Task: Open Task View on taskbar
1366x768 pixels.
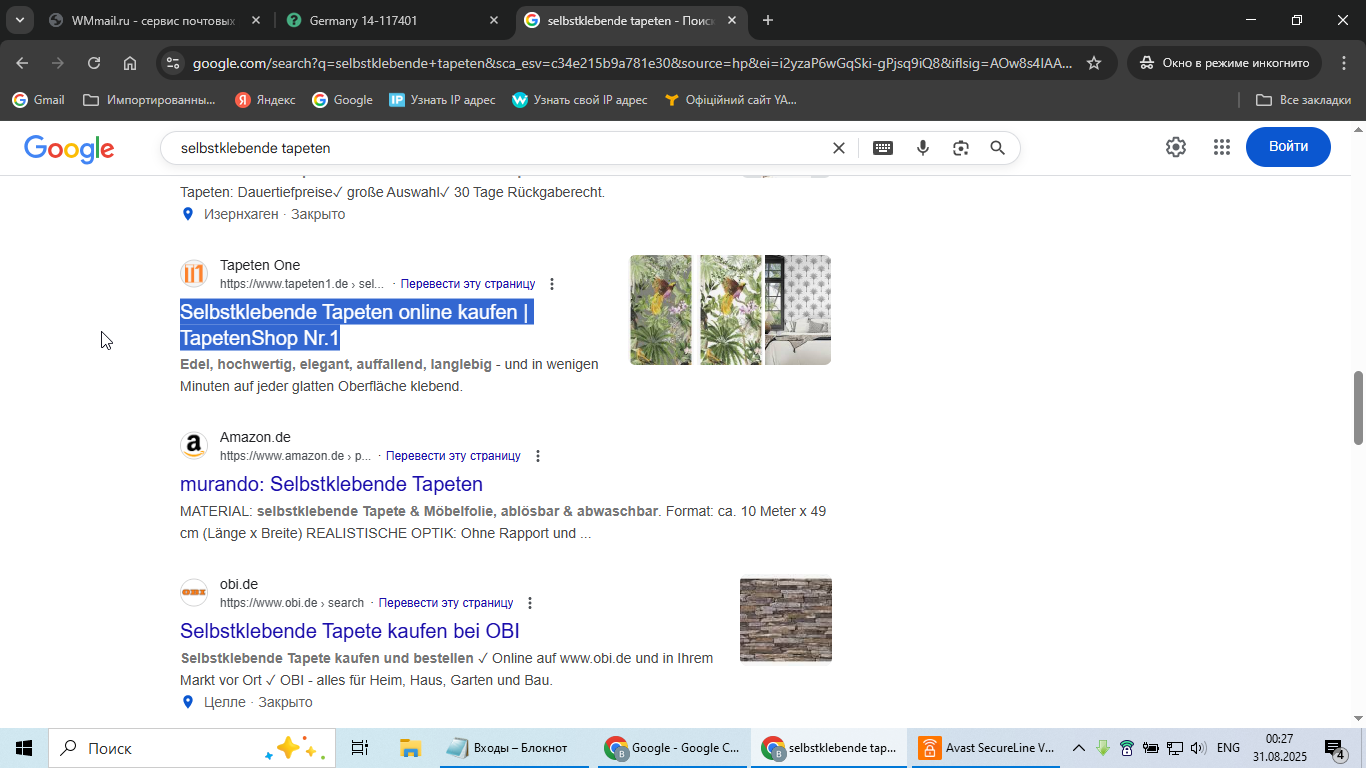Action: click(x=360, y=748)
